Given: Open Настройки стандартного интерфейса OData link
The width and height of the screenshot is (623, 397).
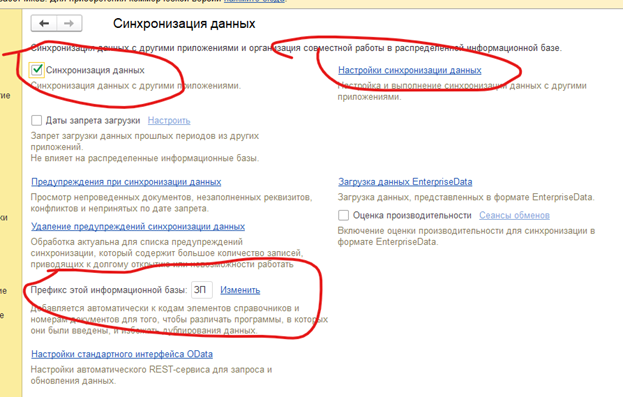Looking at the screenshot, I should 122,354.
